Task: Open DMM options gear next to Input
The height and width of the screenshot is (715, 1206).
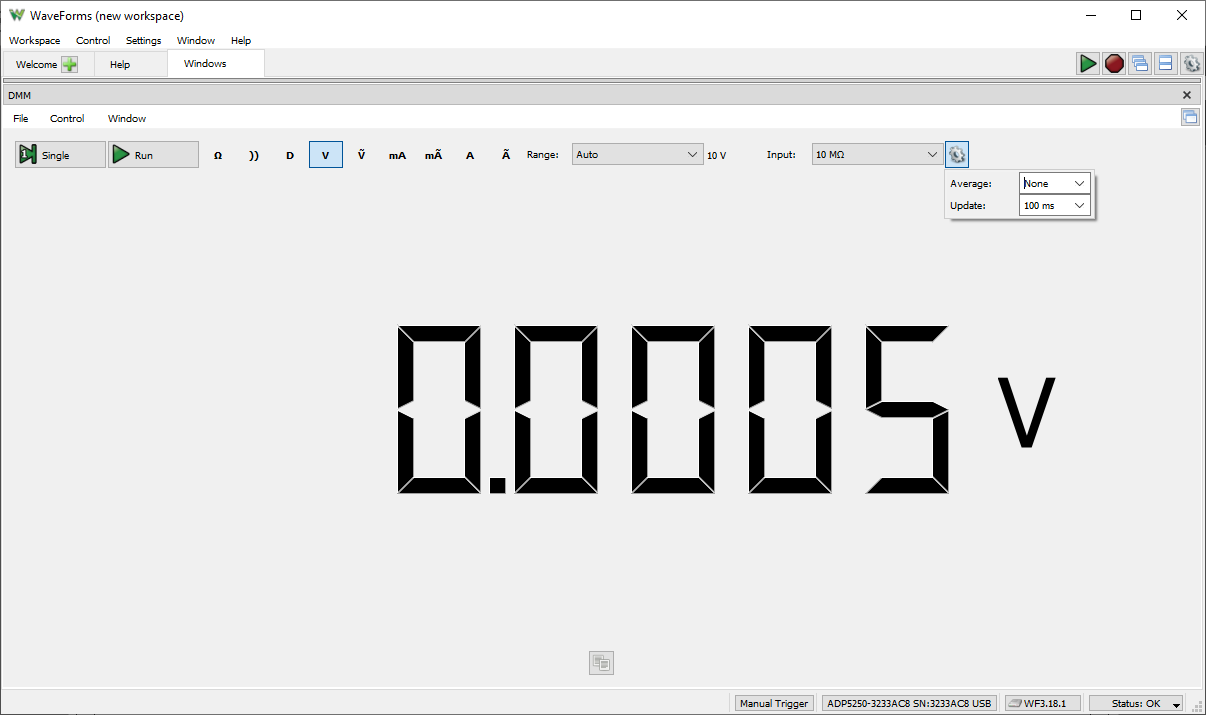Action: 957,154
